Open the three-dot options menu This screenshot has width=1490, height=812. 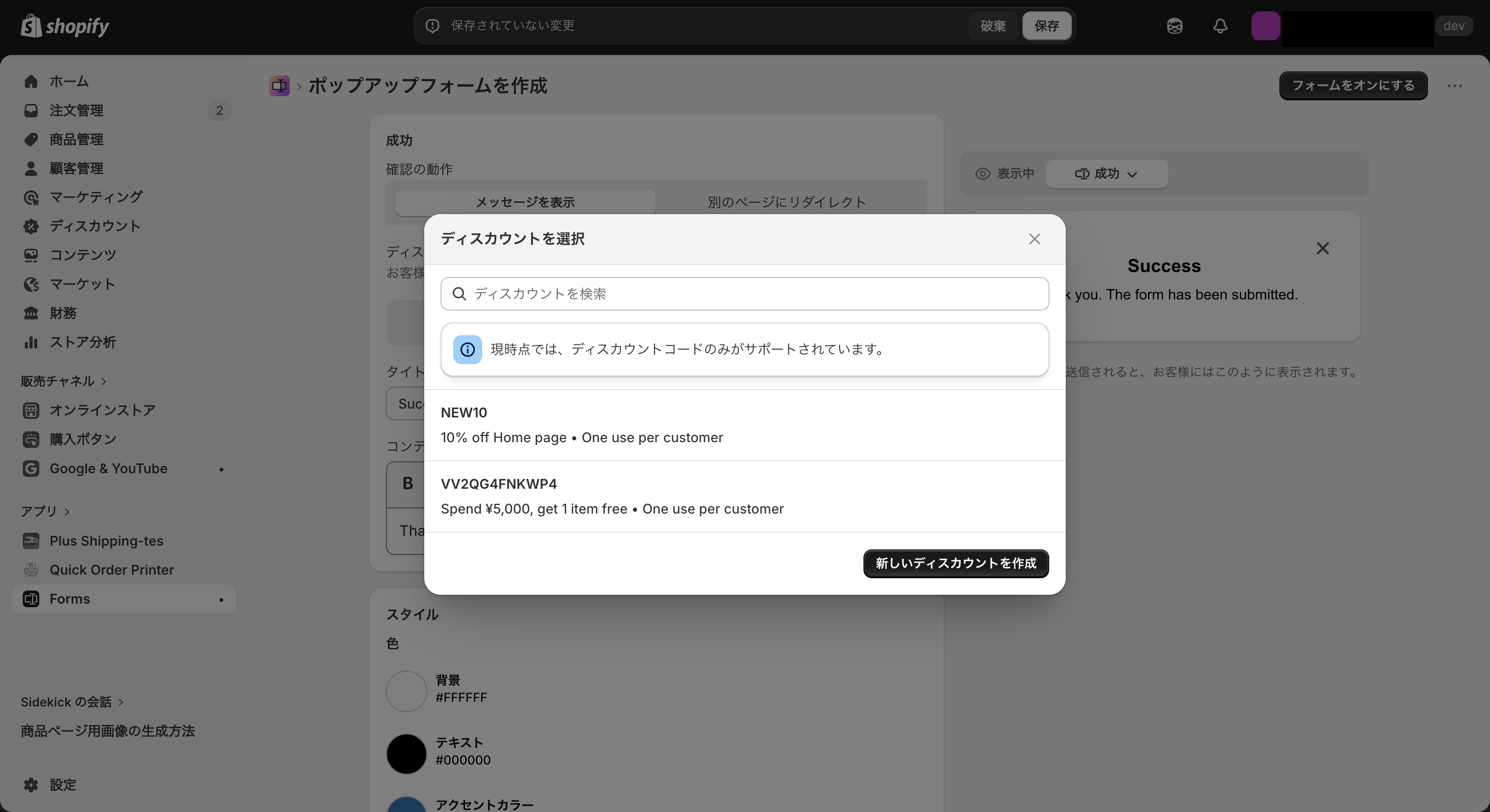pos(1455,85)
